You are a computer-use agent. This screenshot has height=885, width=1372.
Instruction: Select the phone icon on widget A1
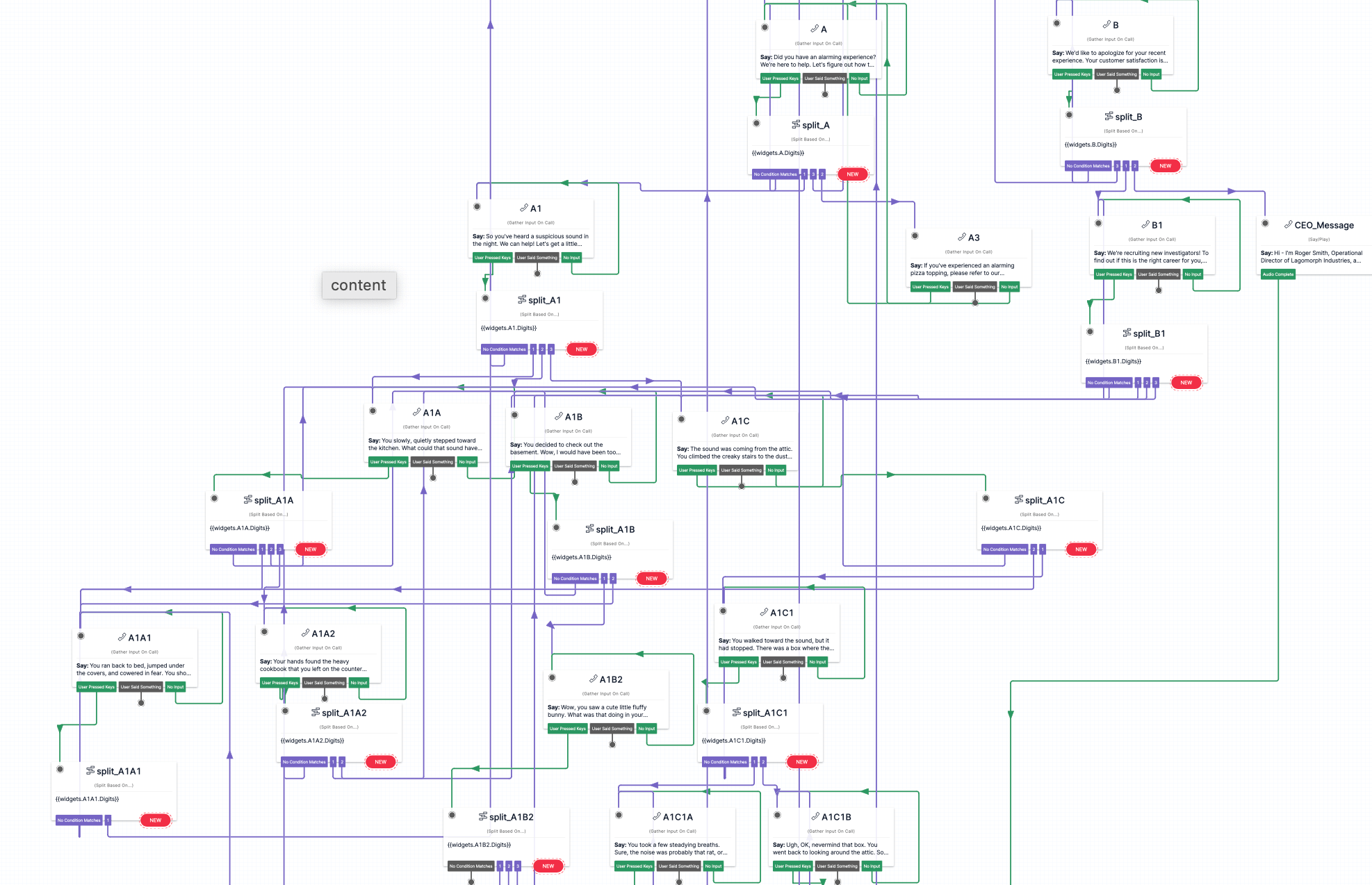coord(524,208)
